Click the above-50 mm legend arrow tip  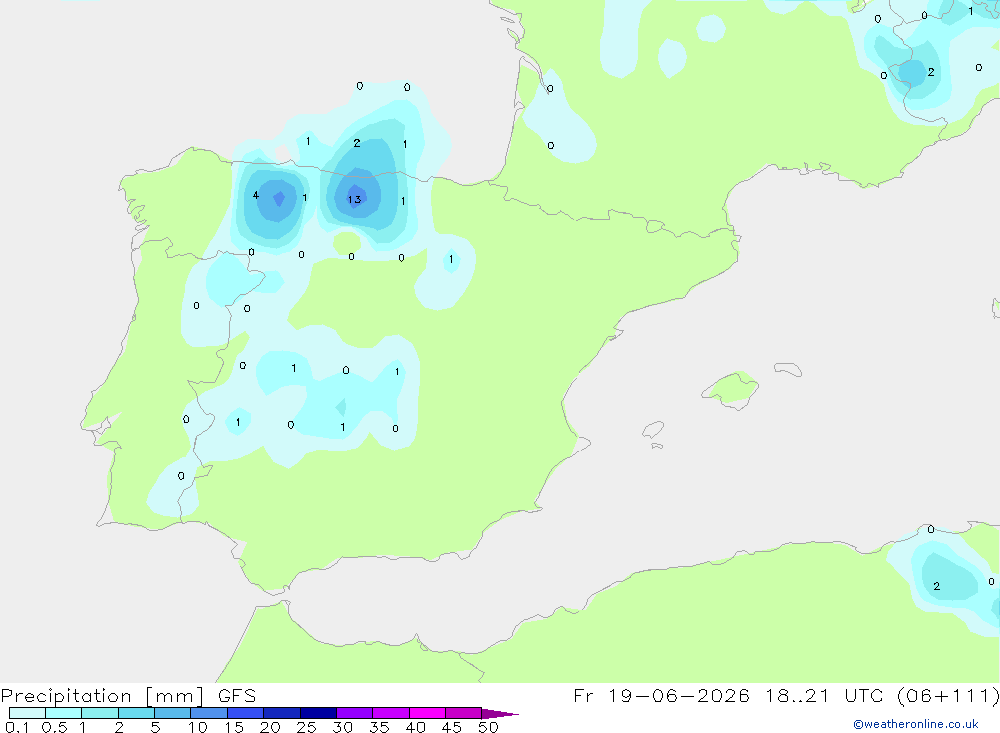[501, 714]
